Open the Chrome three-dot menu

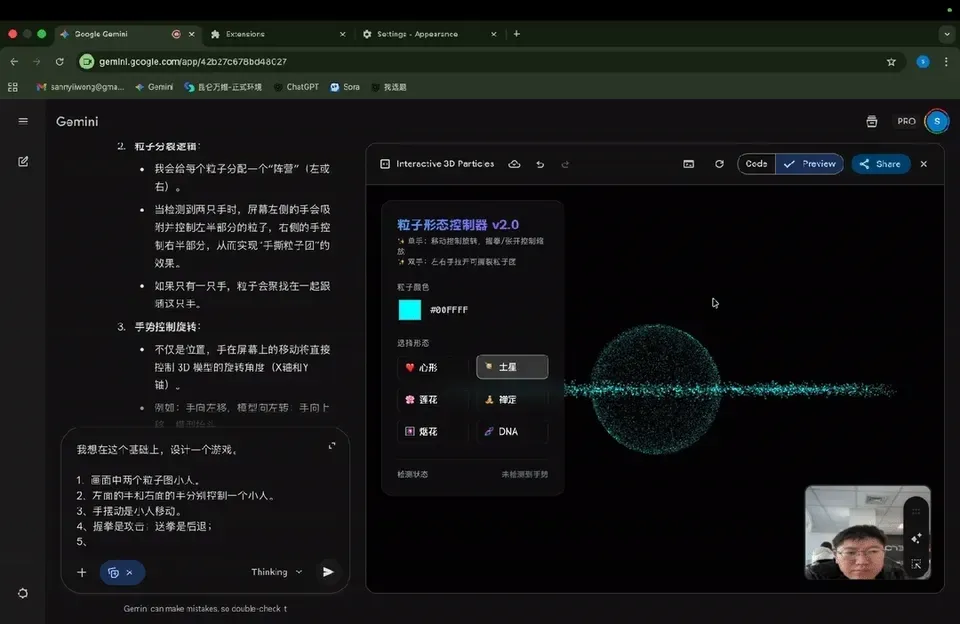[x=946, y=62]
